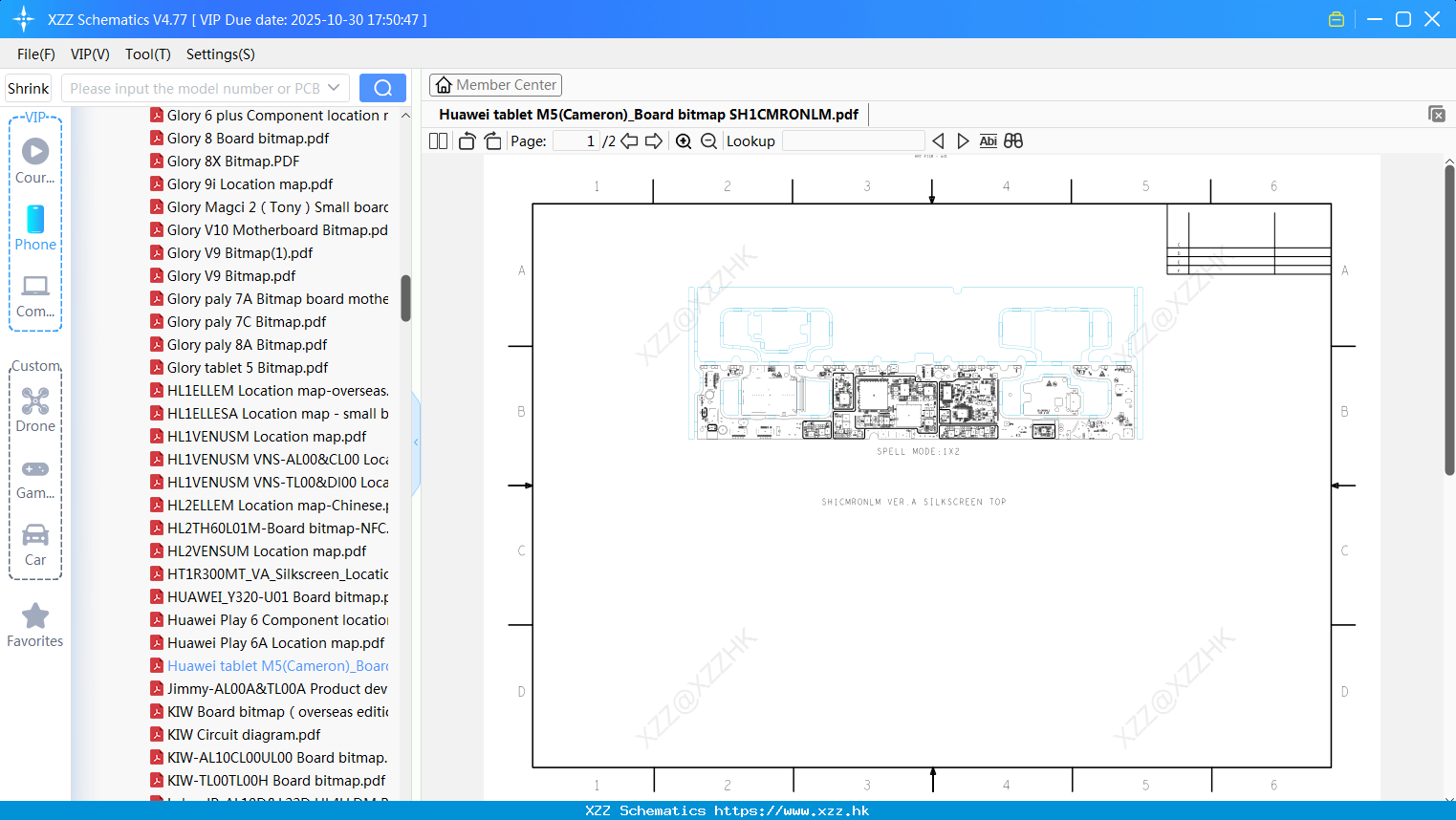
Task: Click the Shrink button
Action: click(29, 88)
